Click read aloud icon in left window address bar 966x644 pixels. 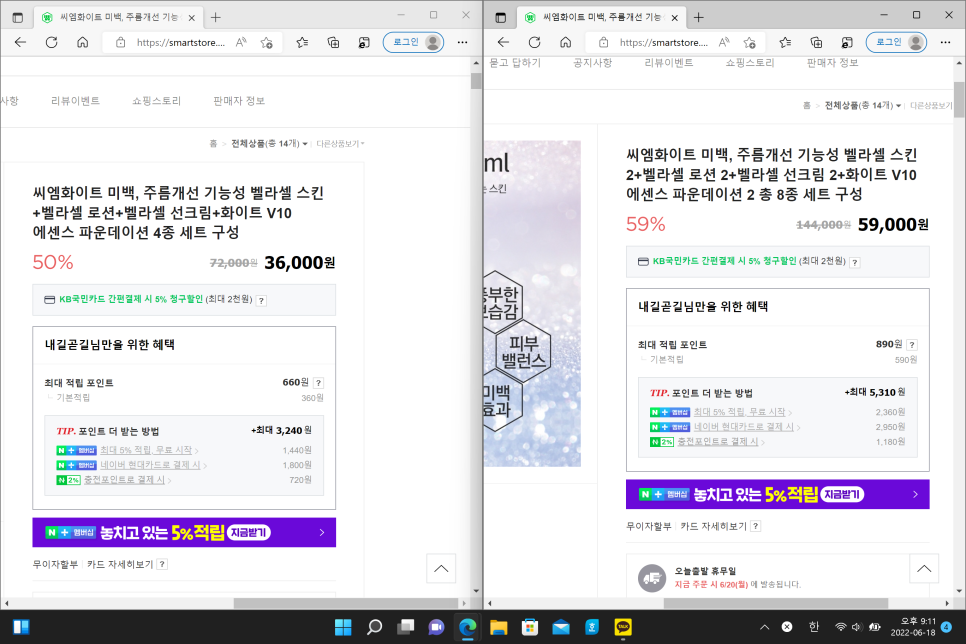(x=241, y=43)
